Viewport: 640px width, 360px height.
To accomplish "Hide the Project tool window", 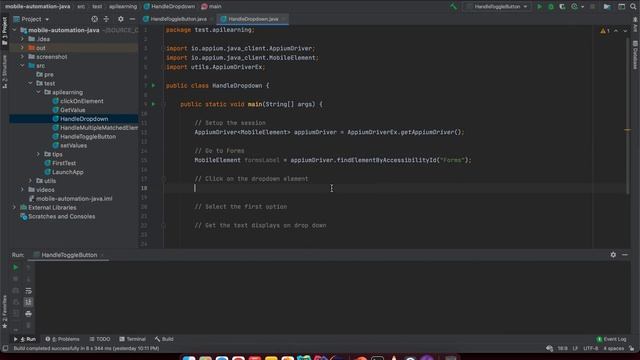I will click(132, 19).
